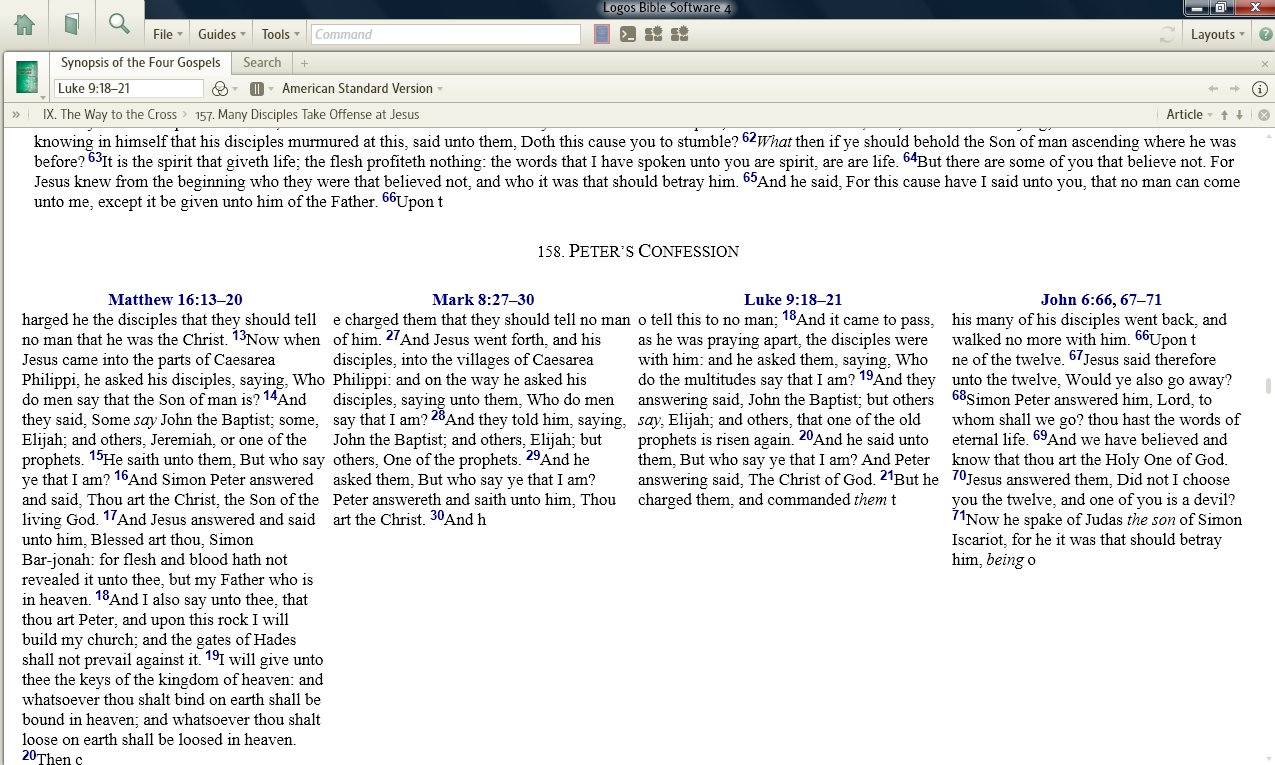Open a new tab with the plus button
This screenshot has height=765, width=1275.
tap(303, 62)
